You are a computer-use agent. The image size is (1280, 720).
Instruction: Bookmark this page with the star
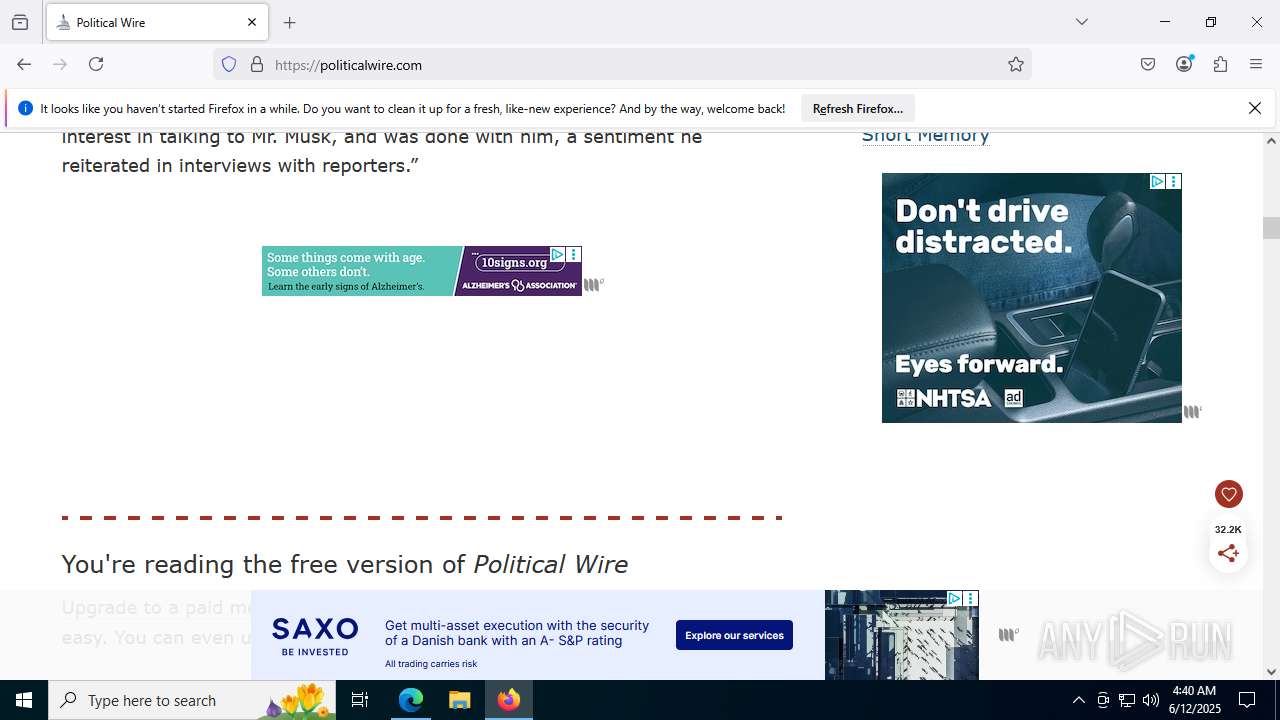1016,64
